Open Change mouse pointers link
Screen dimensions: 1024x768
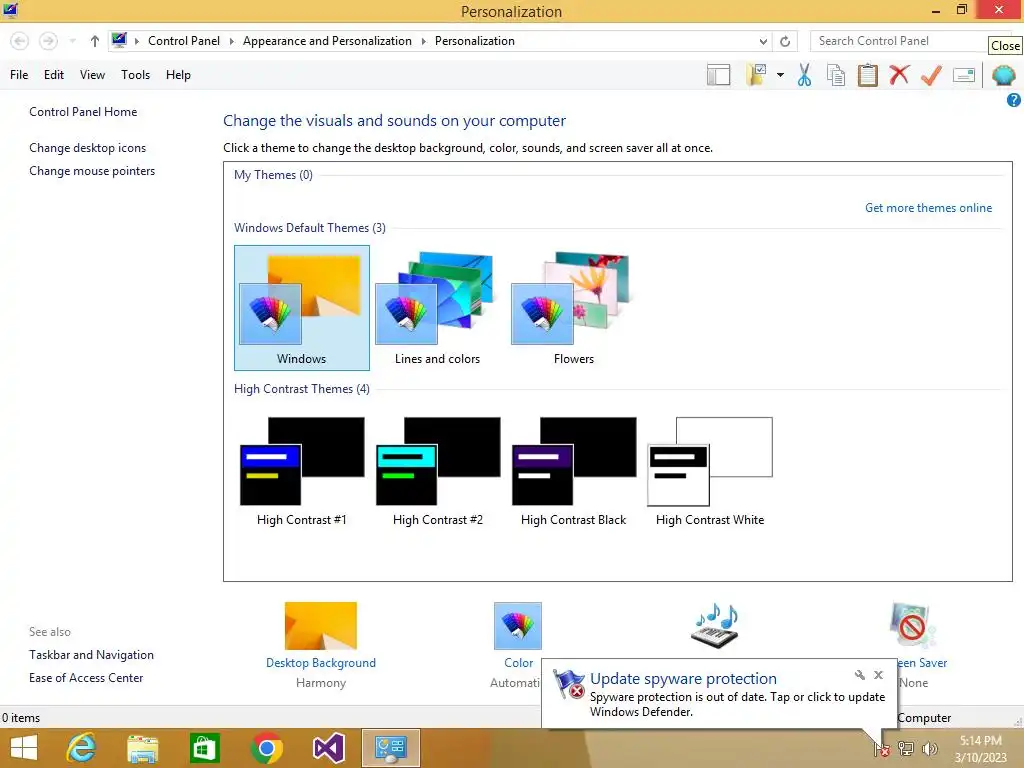coord(92,171)
